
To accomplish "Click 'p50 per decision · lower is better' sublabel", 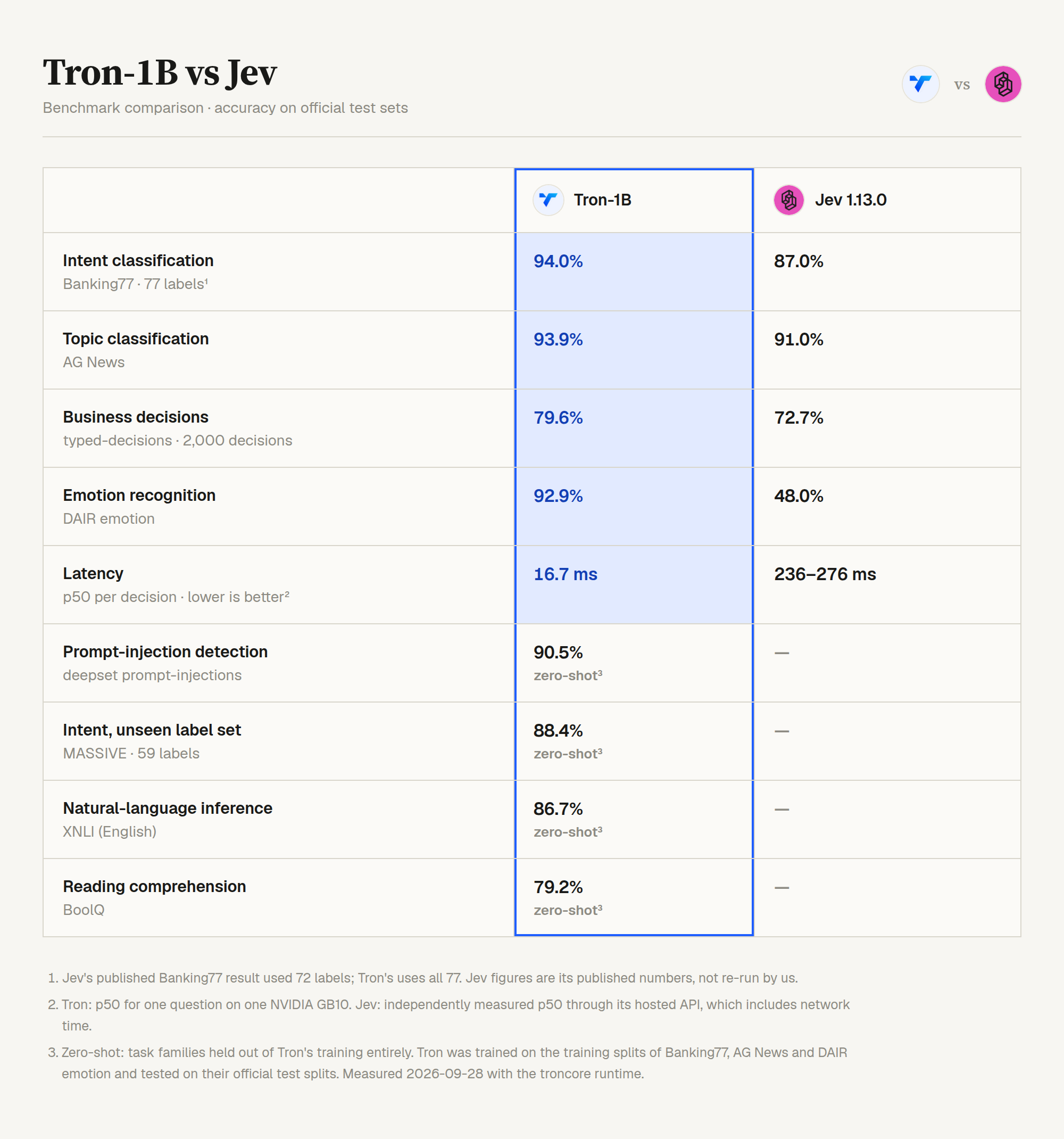I will [x=176, y=597].
